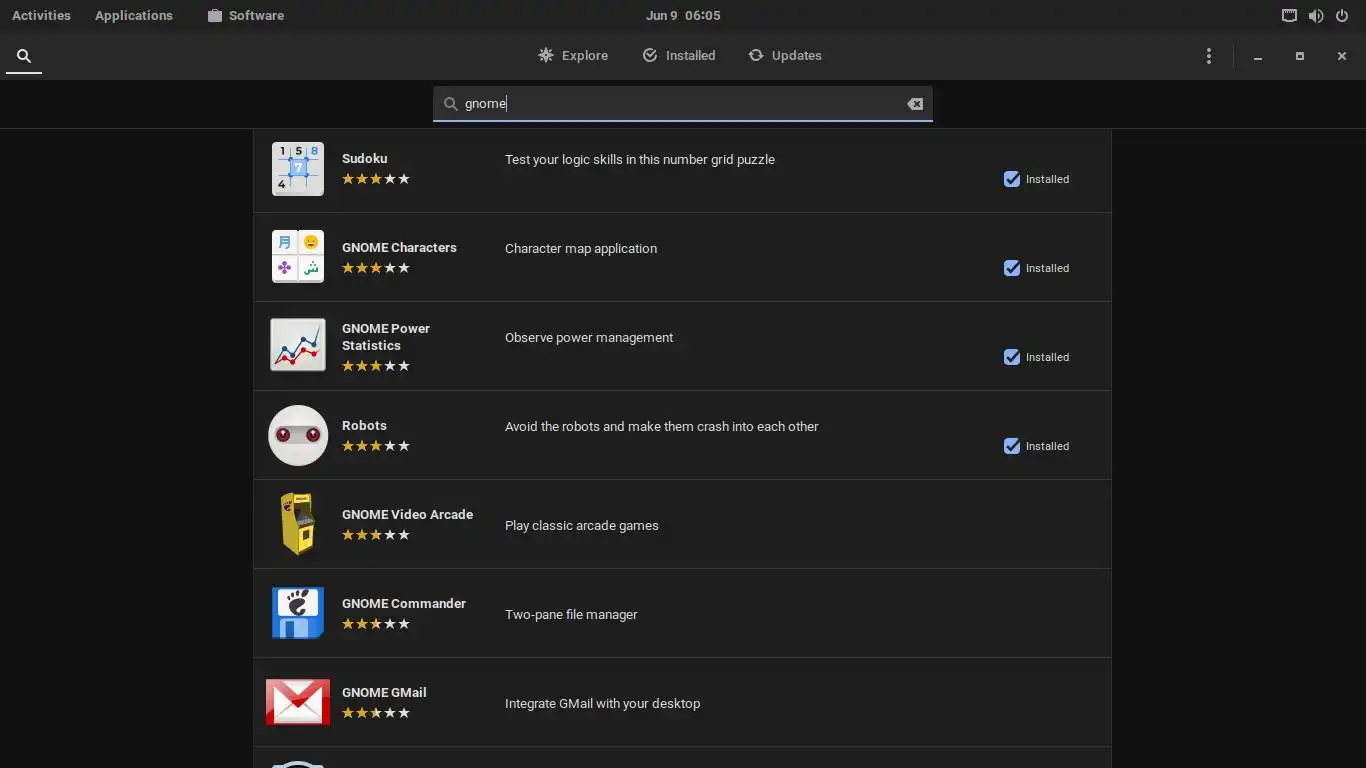Open the power menu in top bar
Image resolution: width=1366 pixels, height=768 pixels.
1342,16
